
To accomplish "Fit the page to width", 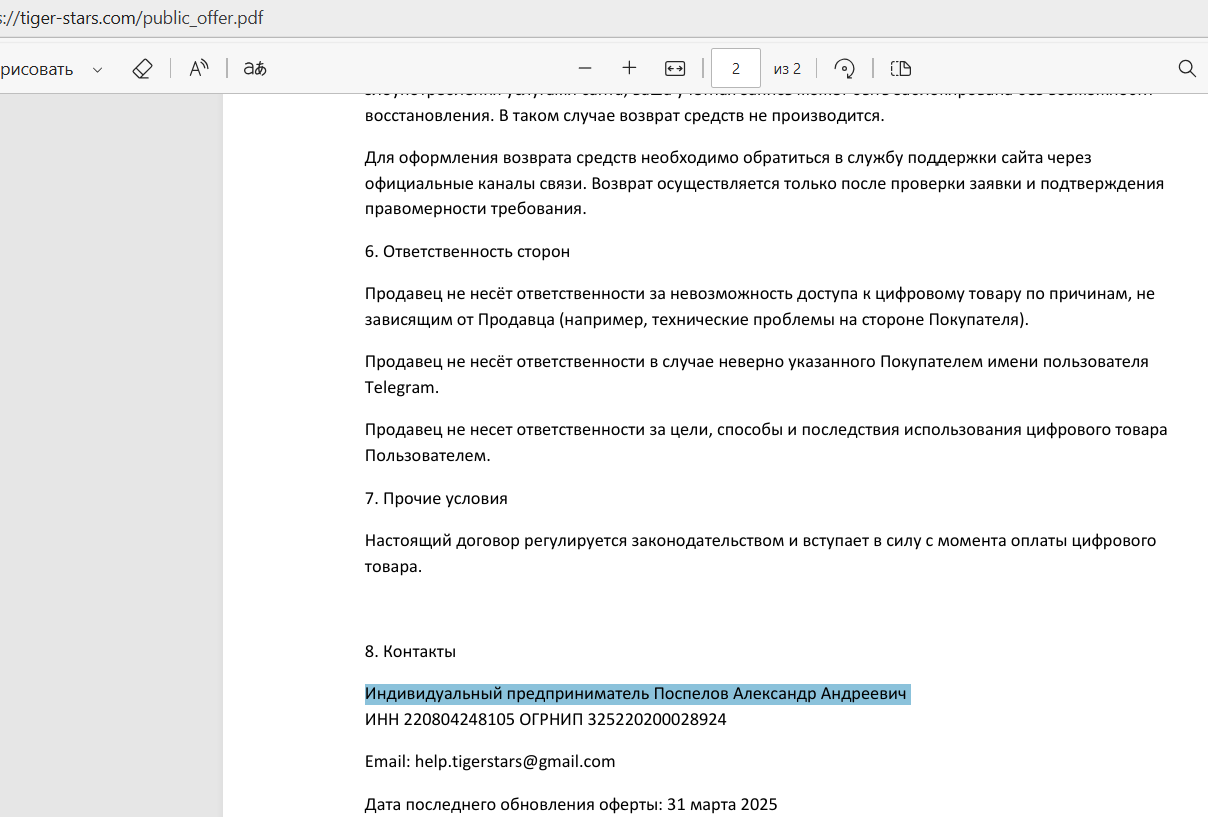I will tap(675, 68).
